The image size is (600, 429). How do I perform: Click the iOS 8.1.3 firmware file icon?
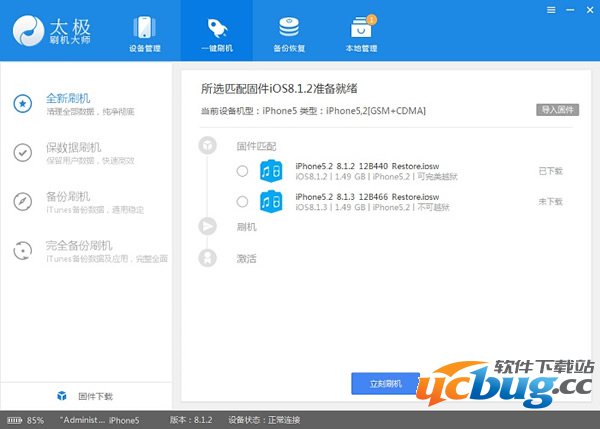pyautogui.click(x=271, y=202)
